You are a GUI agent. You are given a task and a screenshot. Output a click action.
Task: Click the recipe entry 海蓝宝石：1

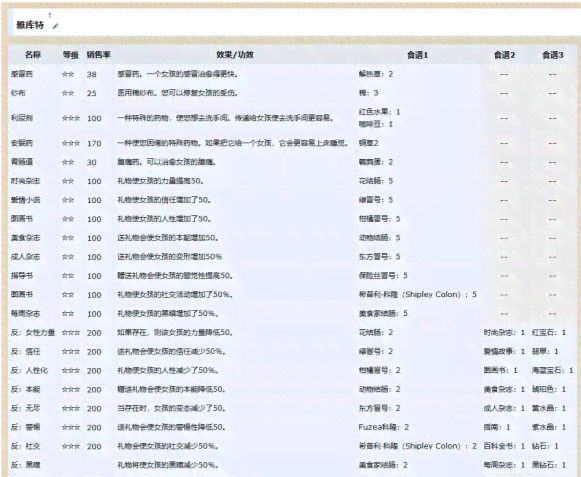tap(552, 370)
